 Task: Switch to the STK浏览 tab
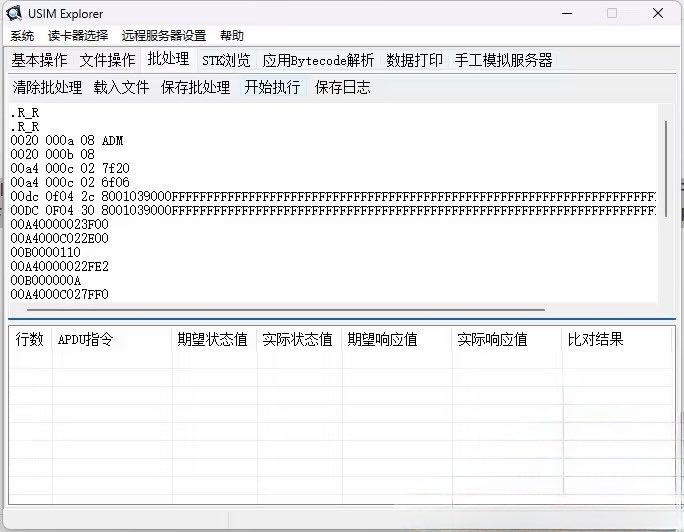click(x=226, y=60)
